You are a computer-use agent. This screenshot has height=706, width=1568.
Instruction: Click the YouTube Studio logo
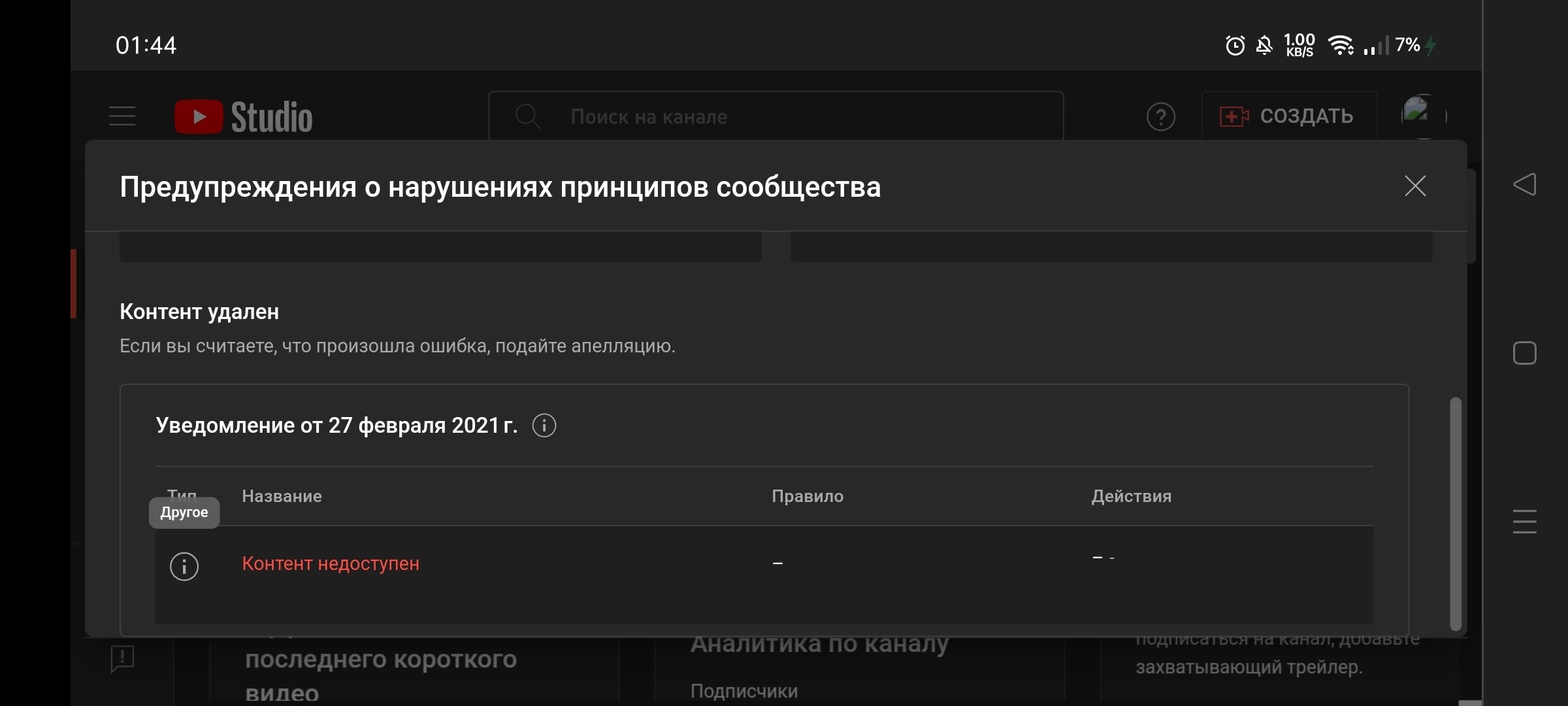click(244, 116)
